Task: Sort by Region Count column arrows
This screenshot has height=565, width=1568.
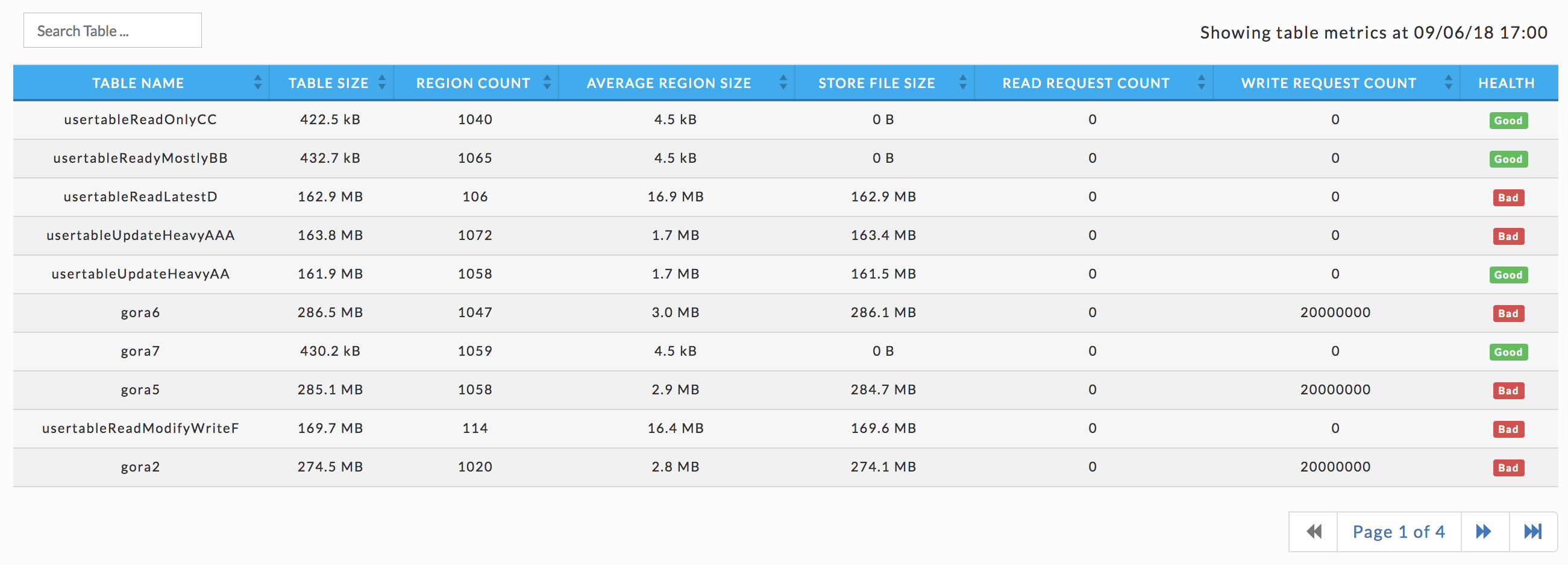Action: coord(547,82)
